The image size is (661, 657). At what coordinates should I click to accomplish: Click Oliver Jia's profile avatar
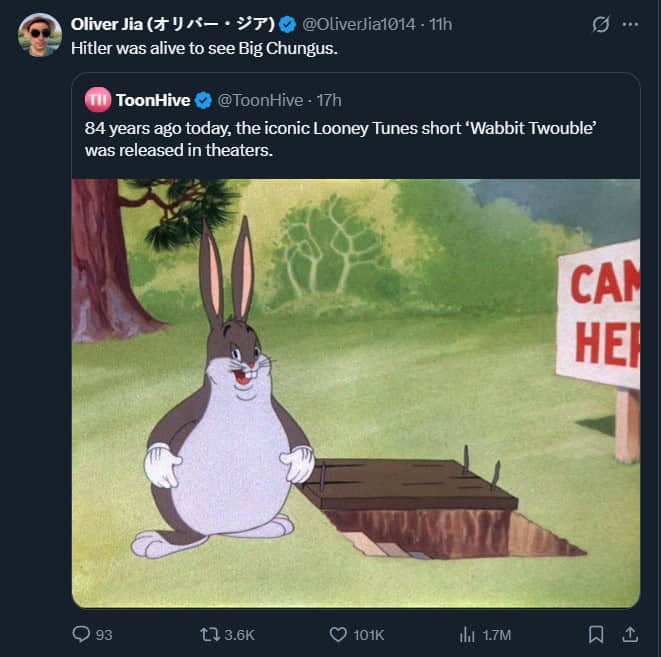39,35
